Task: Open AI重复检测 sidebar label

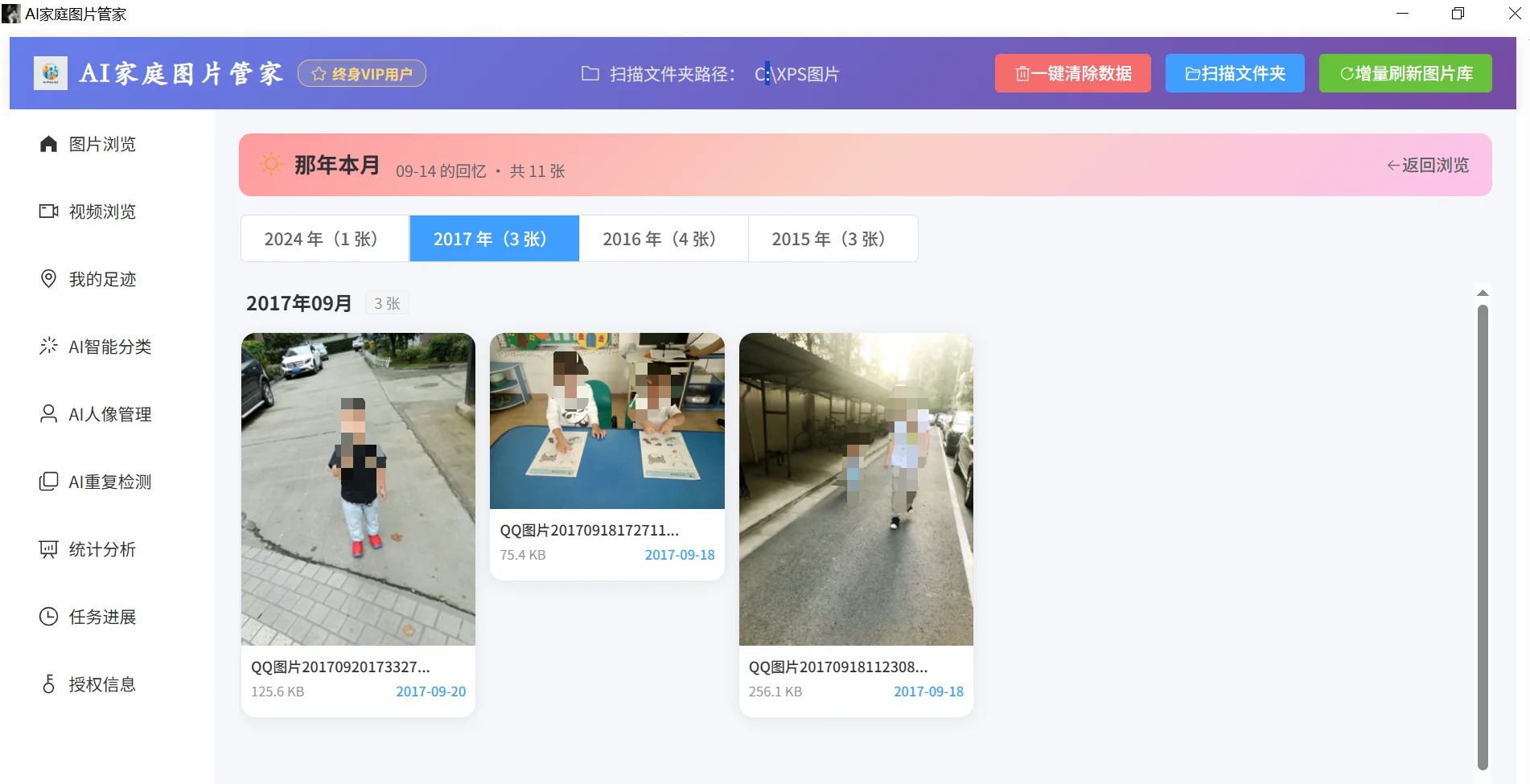Action: click(x=110, y=482)
